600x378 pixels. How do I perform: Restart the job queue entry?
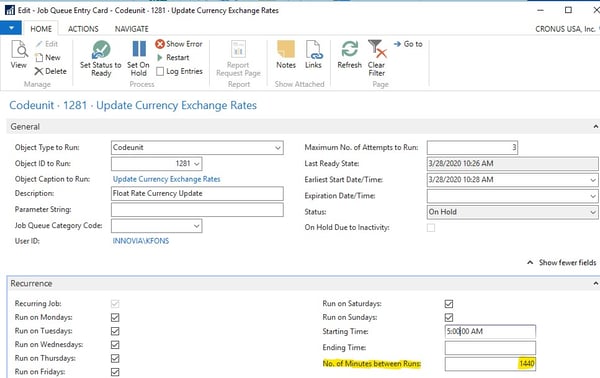[x=173, y=57]
